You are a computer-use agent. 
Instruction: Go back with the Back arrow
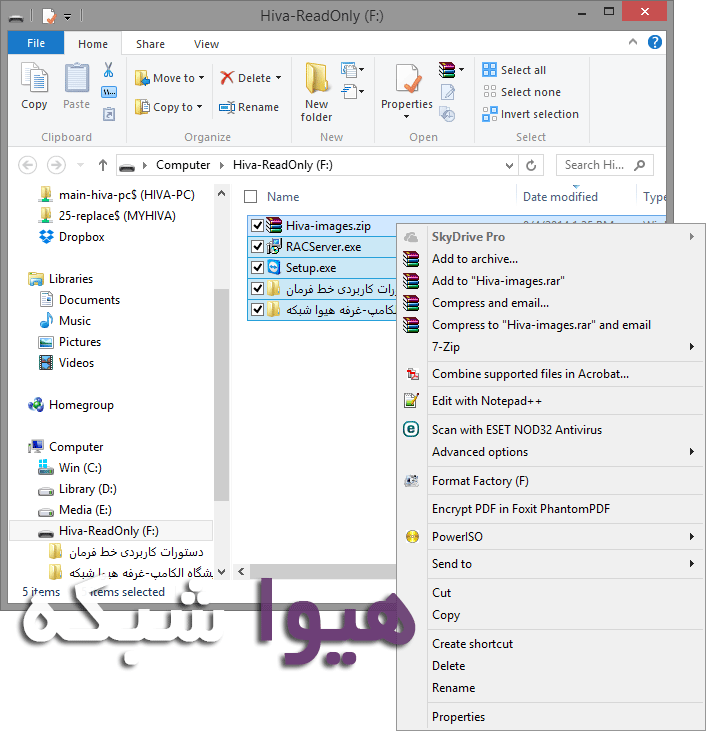[x=28, y=165]
